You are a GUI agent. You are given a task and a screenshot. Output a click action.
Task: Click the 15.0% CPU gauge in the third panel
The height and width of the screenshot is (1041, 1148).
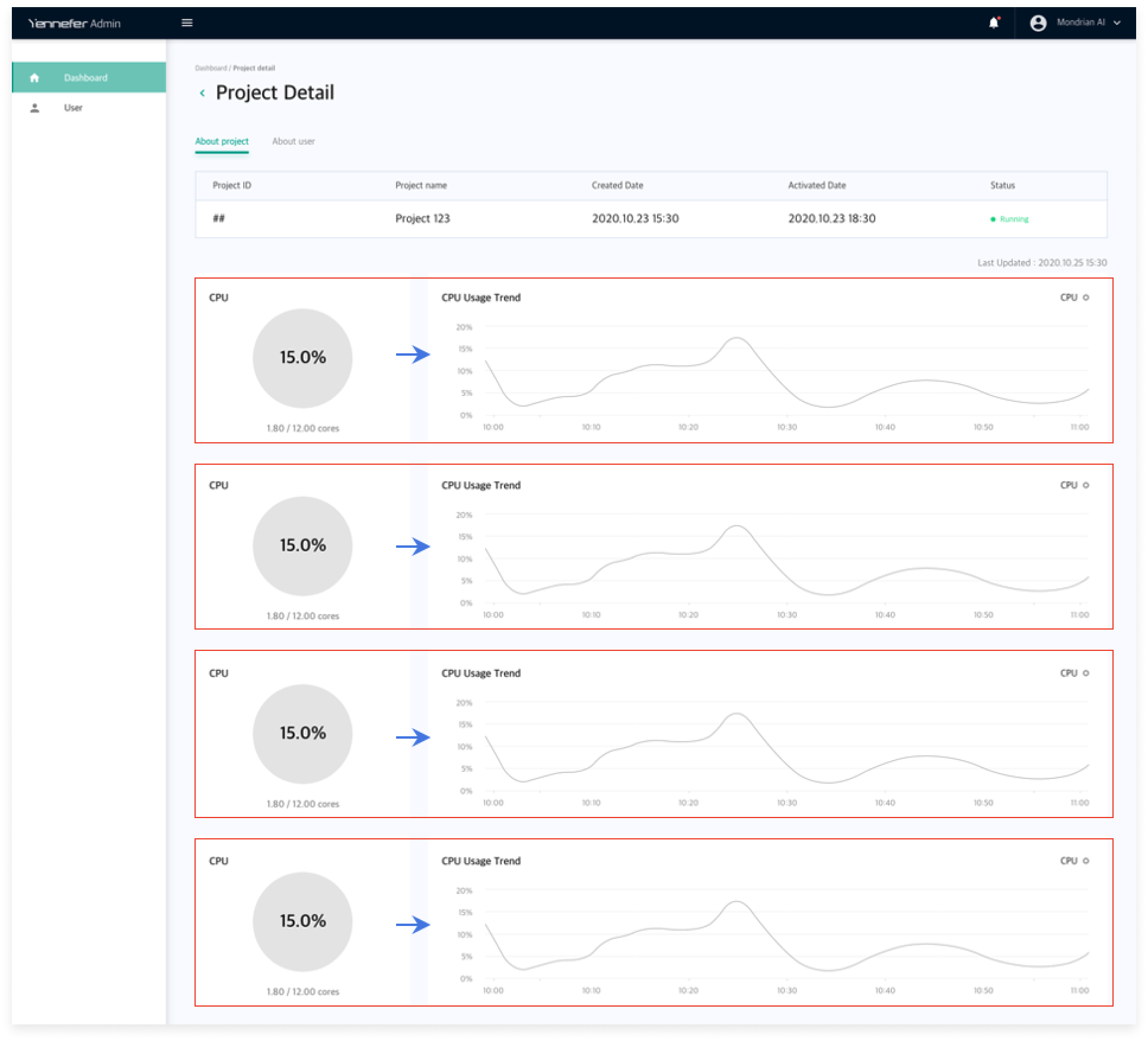point(302,733)
